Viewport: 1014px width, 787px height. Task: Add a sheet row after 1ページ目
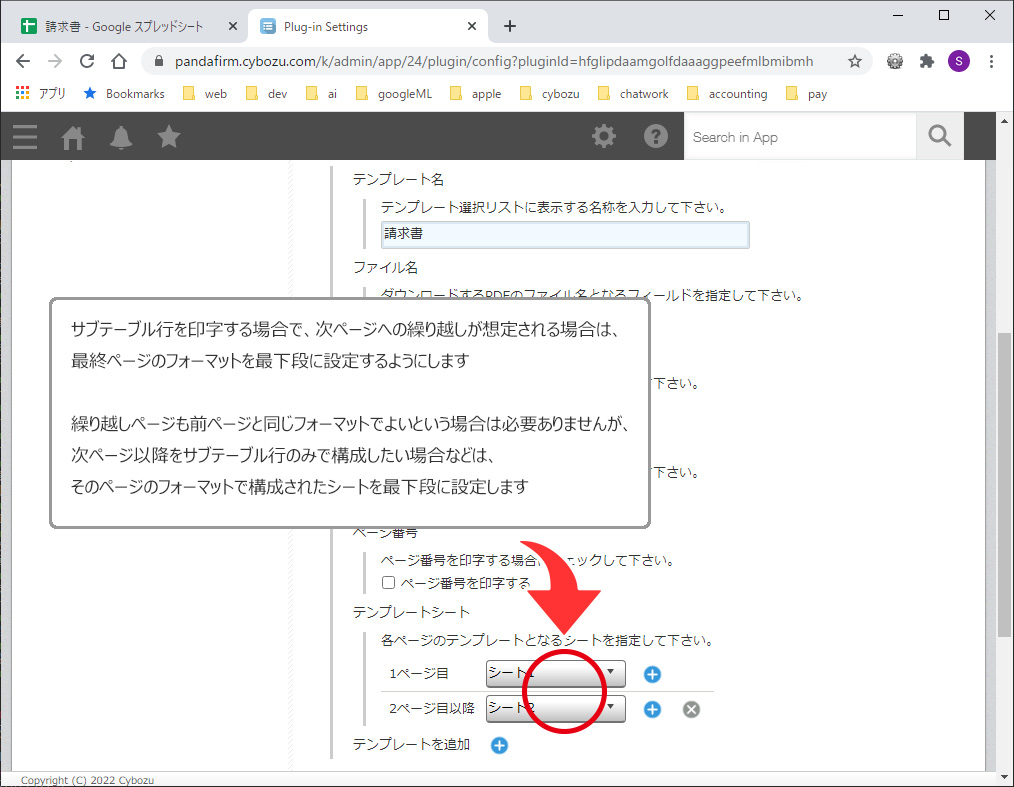point(652,674)
